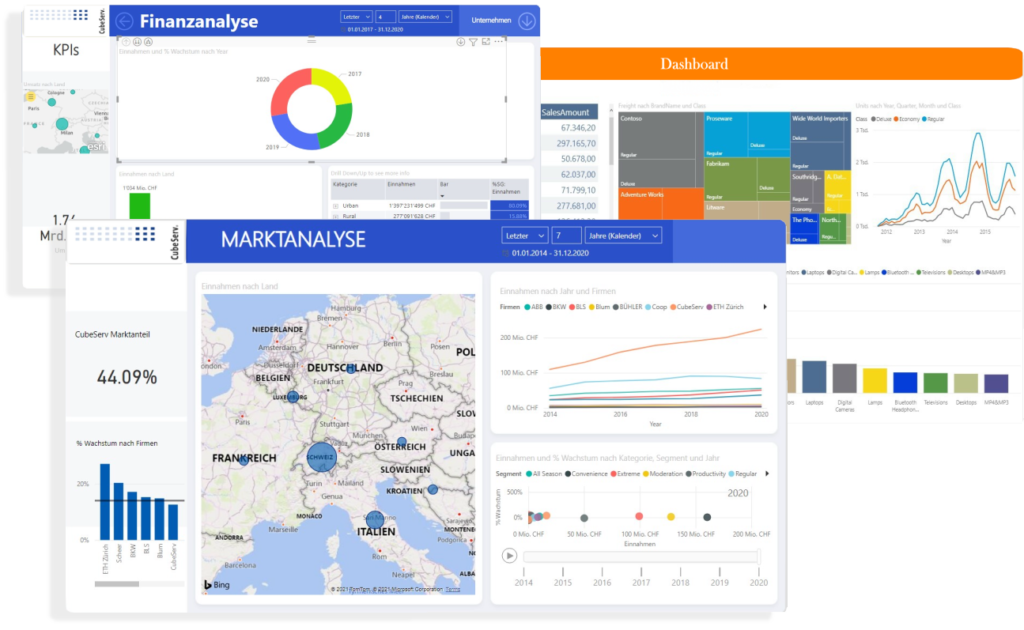This screenshot has width=1024, height=630.
Task: Expand the Urban row in Kategorie table
Action: point(336,206)
